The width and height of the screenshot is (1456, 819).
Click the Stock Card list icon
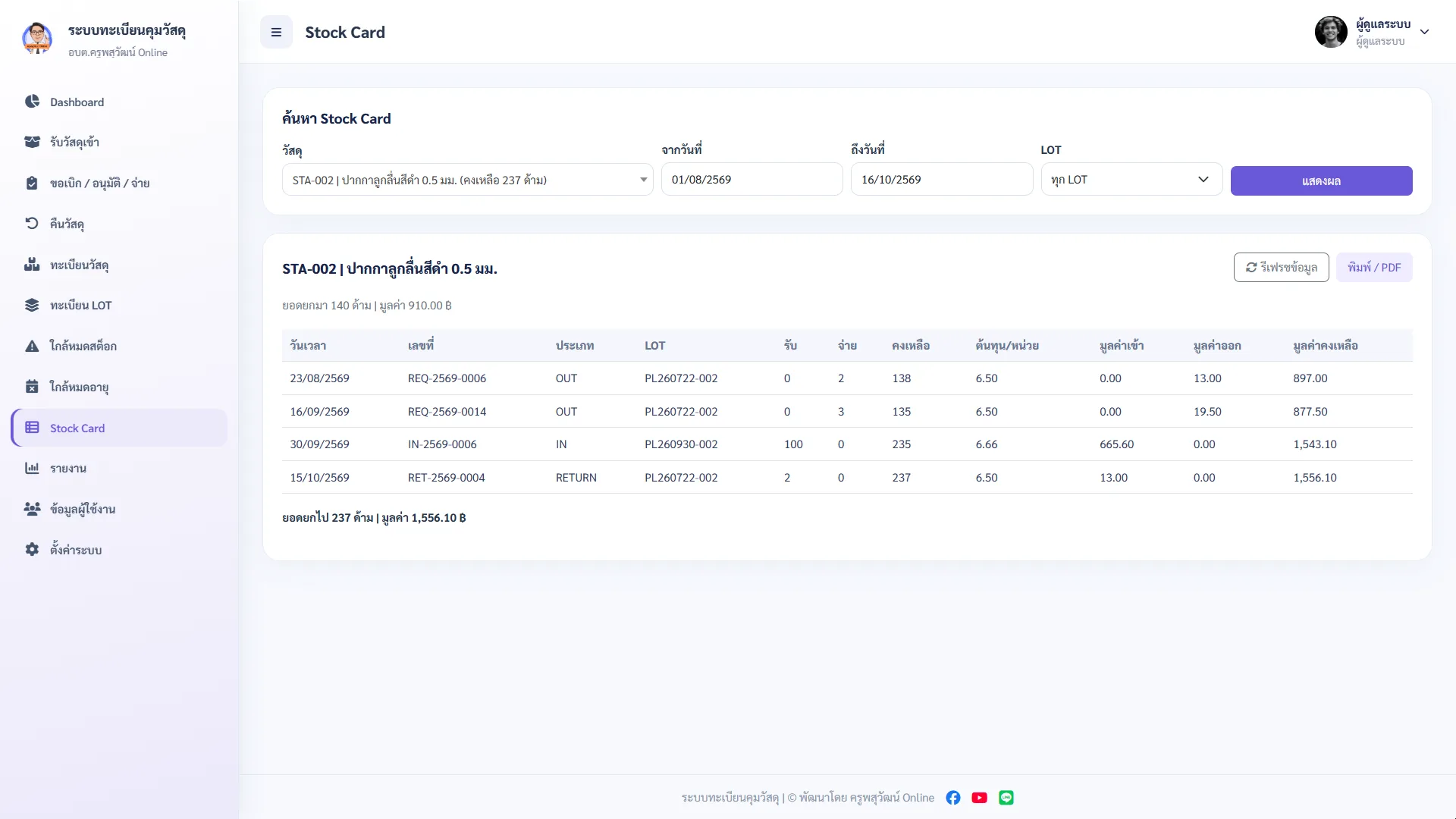click(32, 428)
